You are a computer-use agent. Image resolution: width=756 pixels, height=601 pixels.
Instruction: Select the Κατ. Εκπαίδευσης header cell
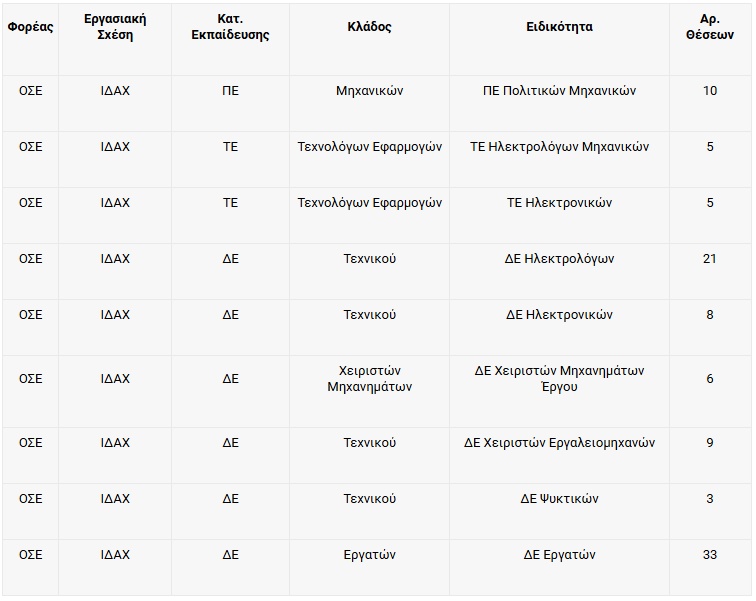[230, 27]
